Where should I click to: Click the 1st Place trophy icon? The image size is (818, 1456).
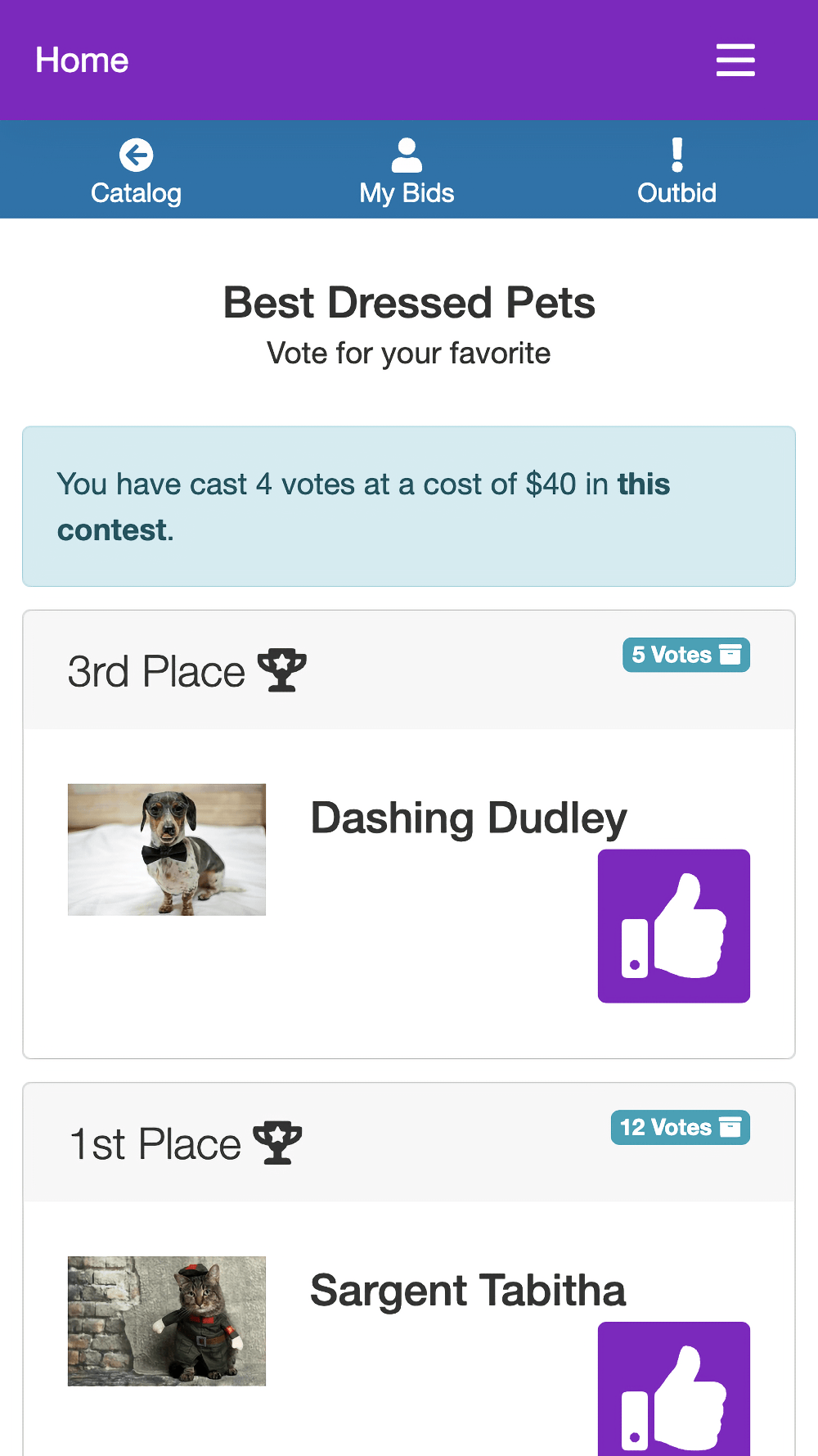(278, 1143)
